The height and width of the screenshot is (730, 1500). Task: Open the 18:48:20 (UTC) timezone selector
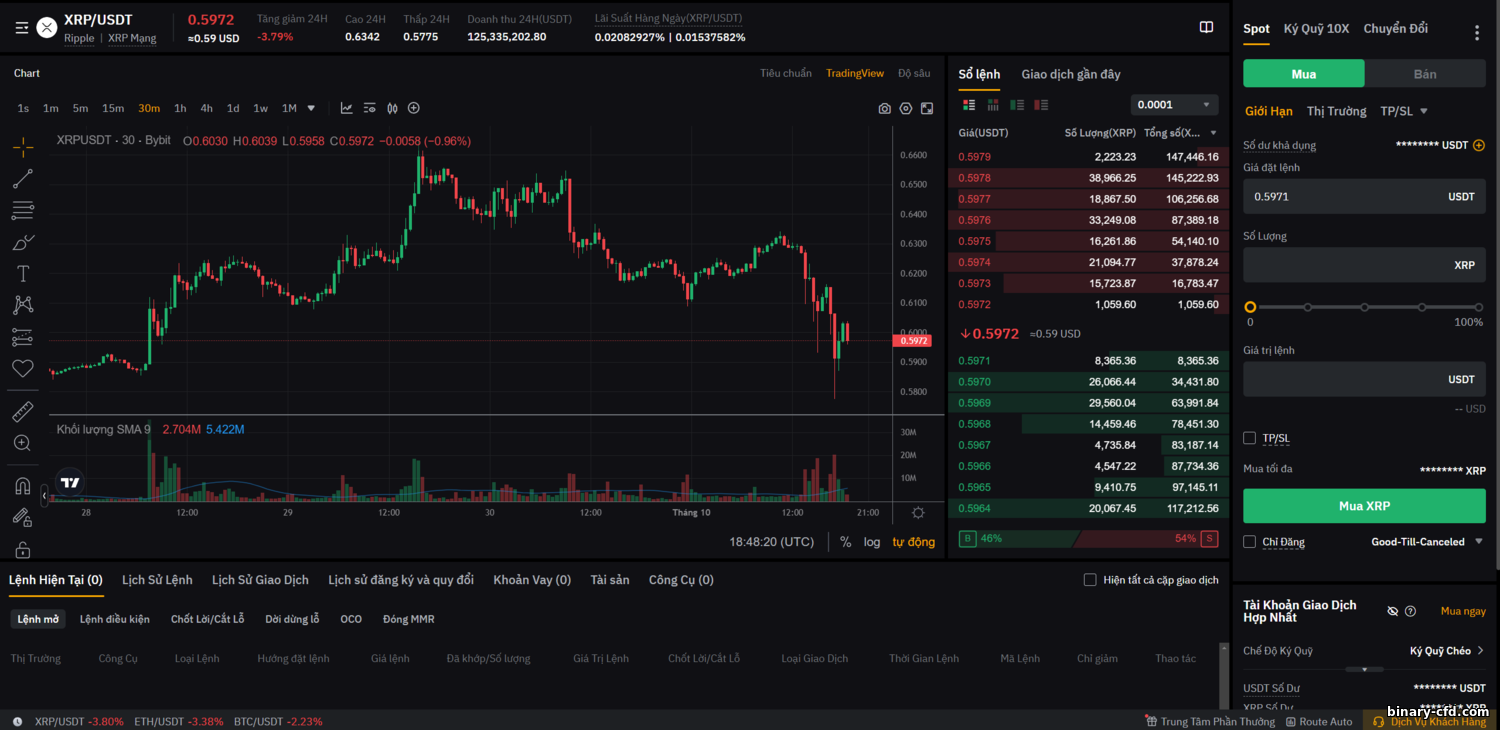pos(772,542)
